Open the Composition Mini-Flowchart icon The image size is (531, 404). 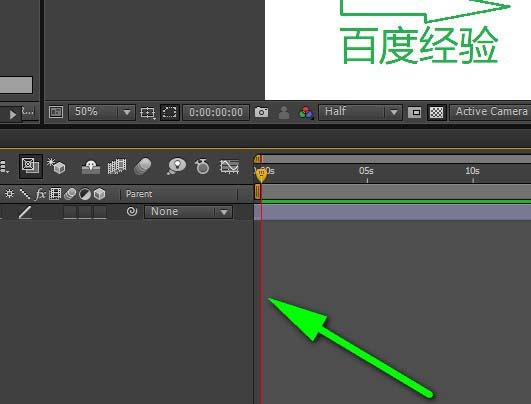click(31, 166)
